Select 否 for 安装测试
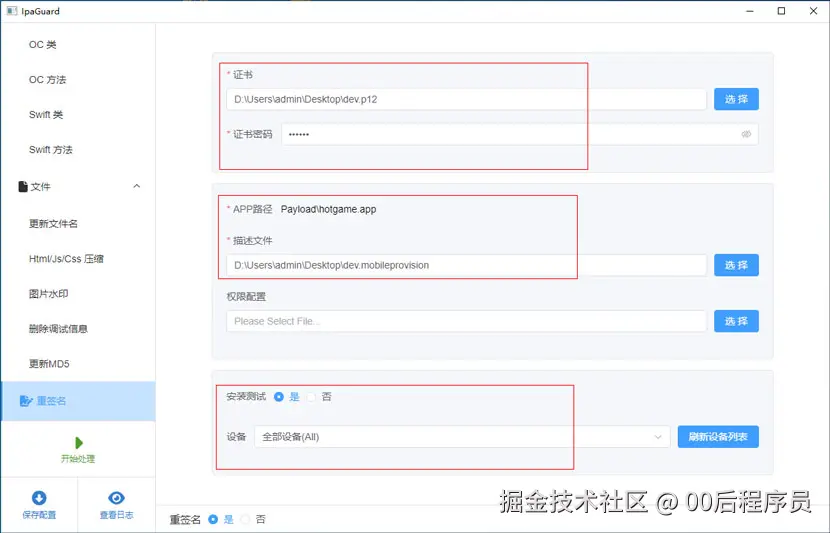This screenshot has width=830, height=533. click(x=311, y=396)
